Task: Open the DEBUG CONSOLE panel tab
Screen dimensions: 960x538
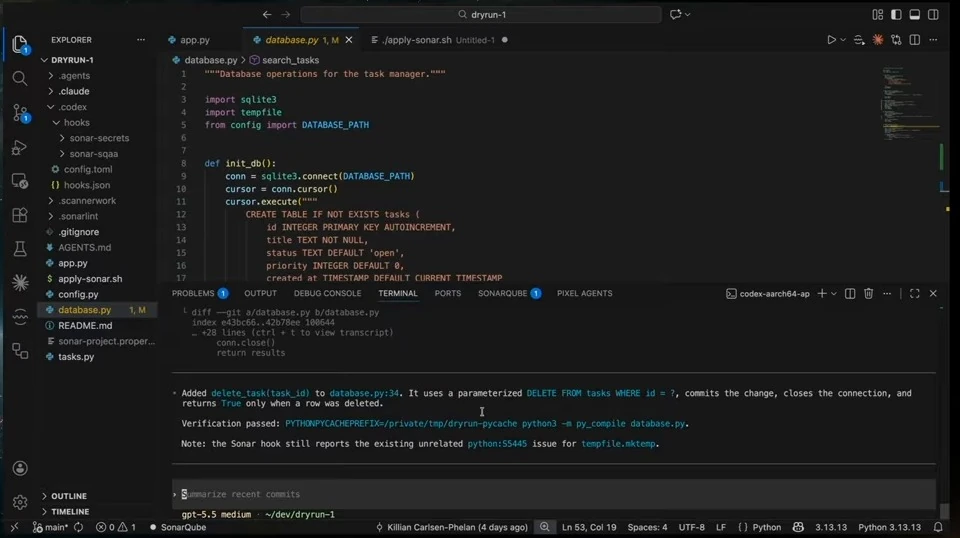Action: point(328,294)
